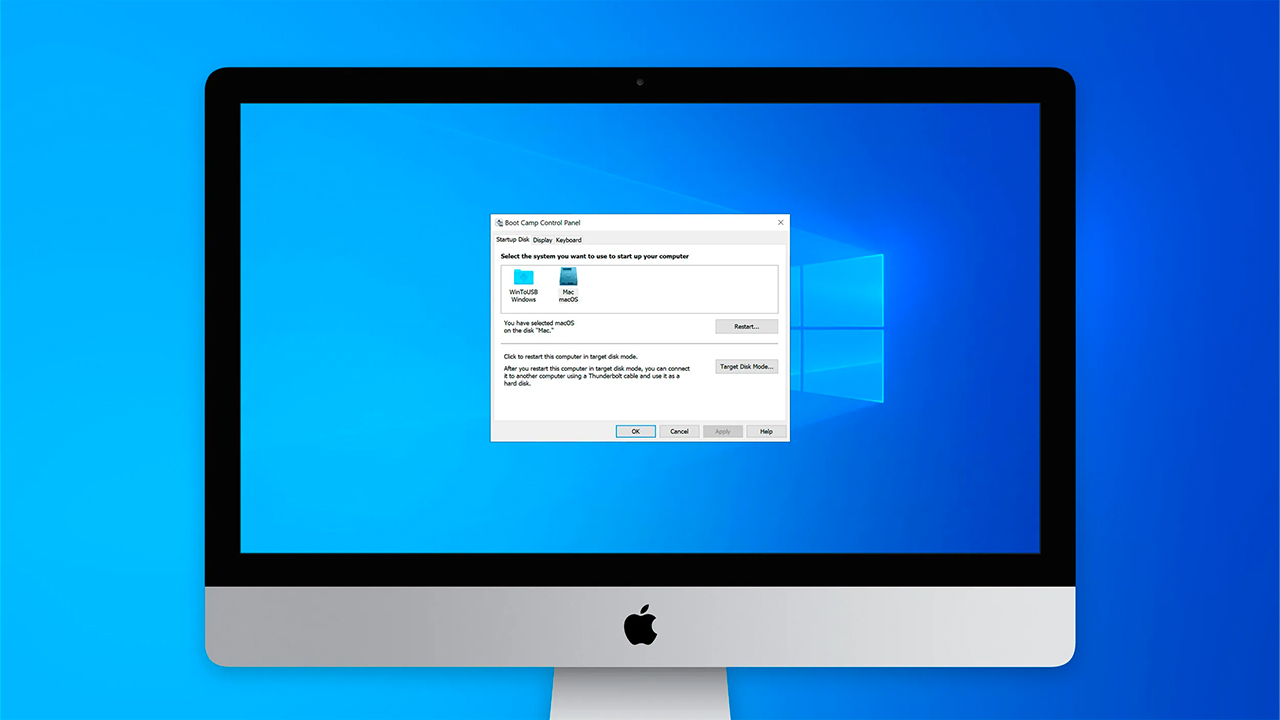Select the Mac macOS startup disk icon
This screenshot has height=720, width=1280.
click(x=568, y=285)
